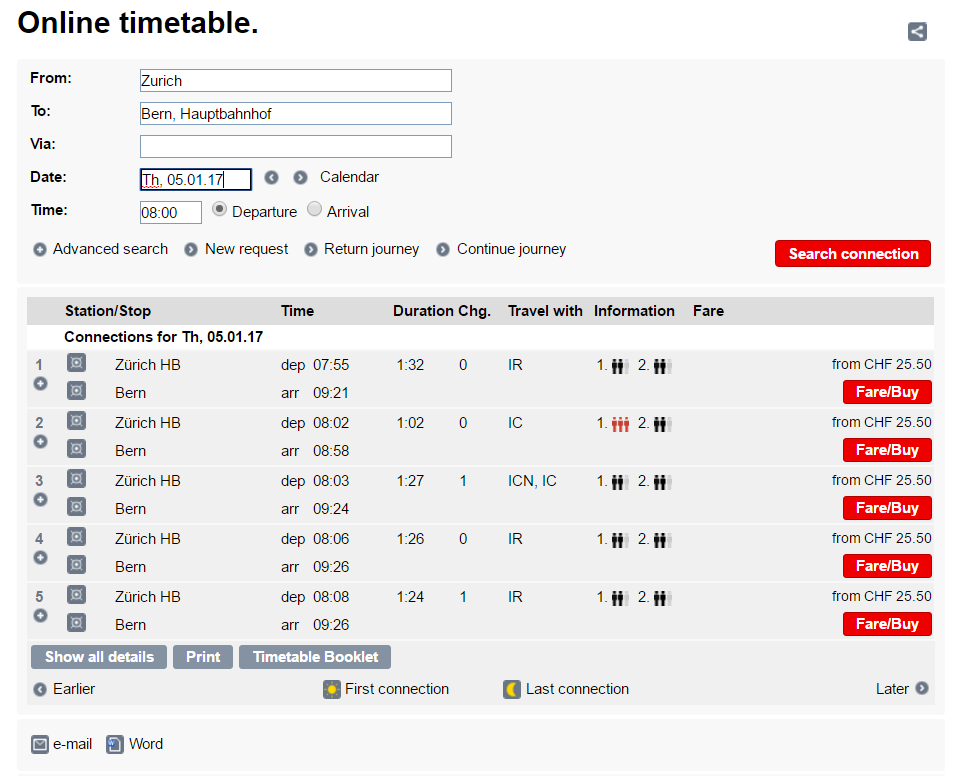Click the Zürich HB text in connection 2
This screenshot has width=958, height=776.
click(148, 423)
